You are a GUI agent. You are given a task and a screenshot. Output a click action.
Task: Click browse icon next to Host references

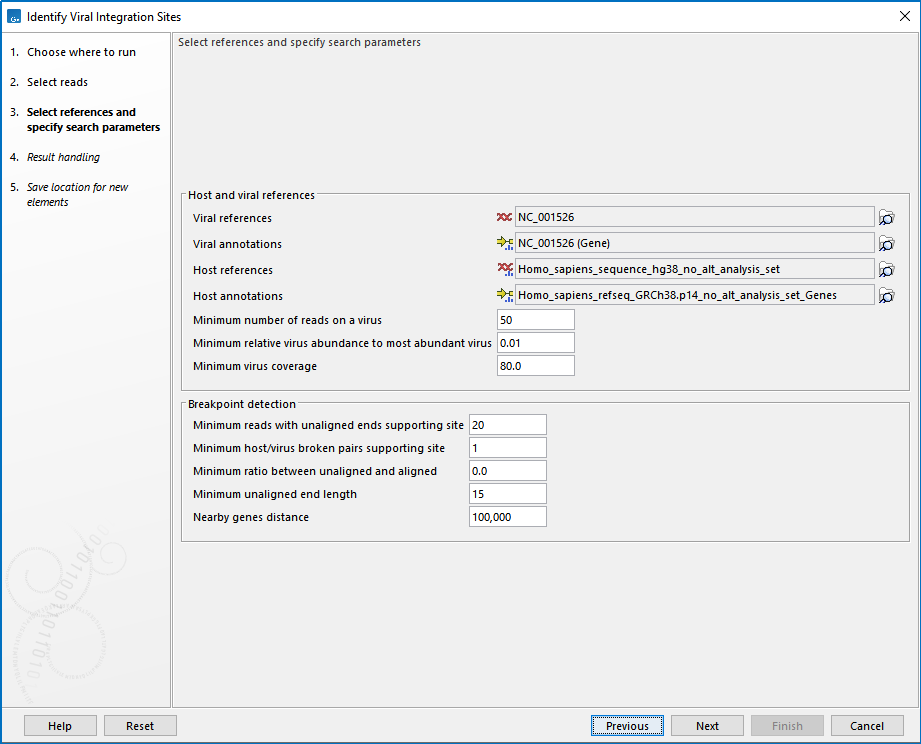point(886,270)
